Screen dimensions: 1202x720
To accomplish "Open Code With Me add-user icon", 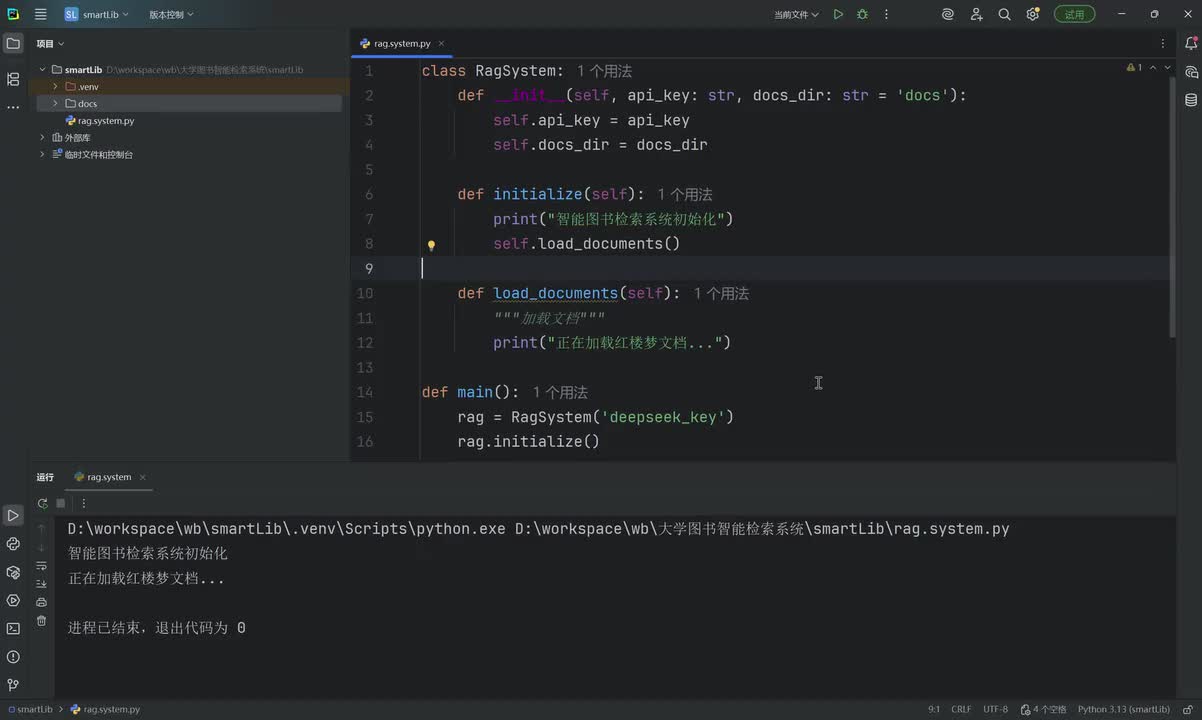I will click(x=977, y=14).
